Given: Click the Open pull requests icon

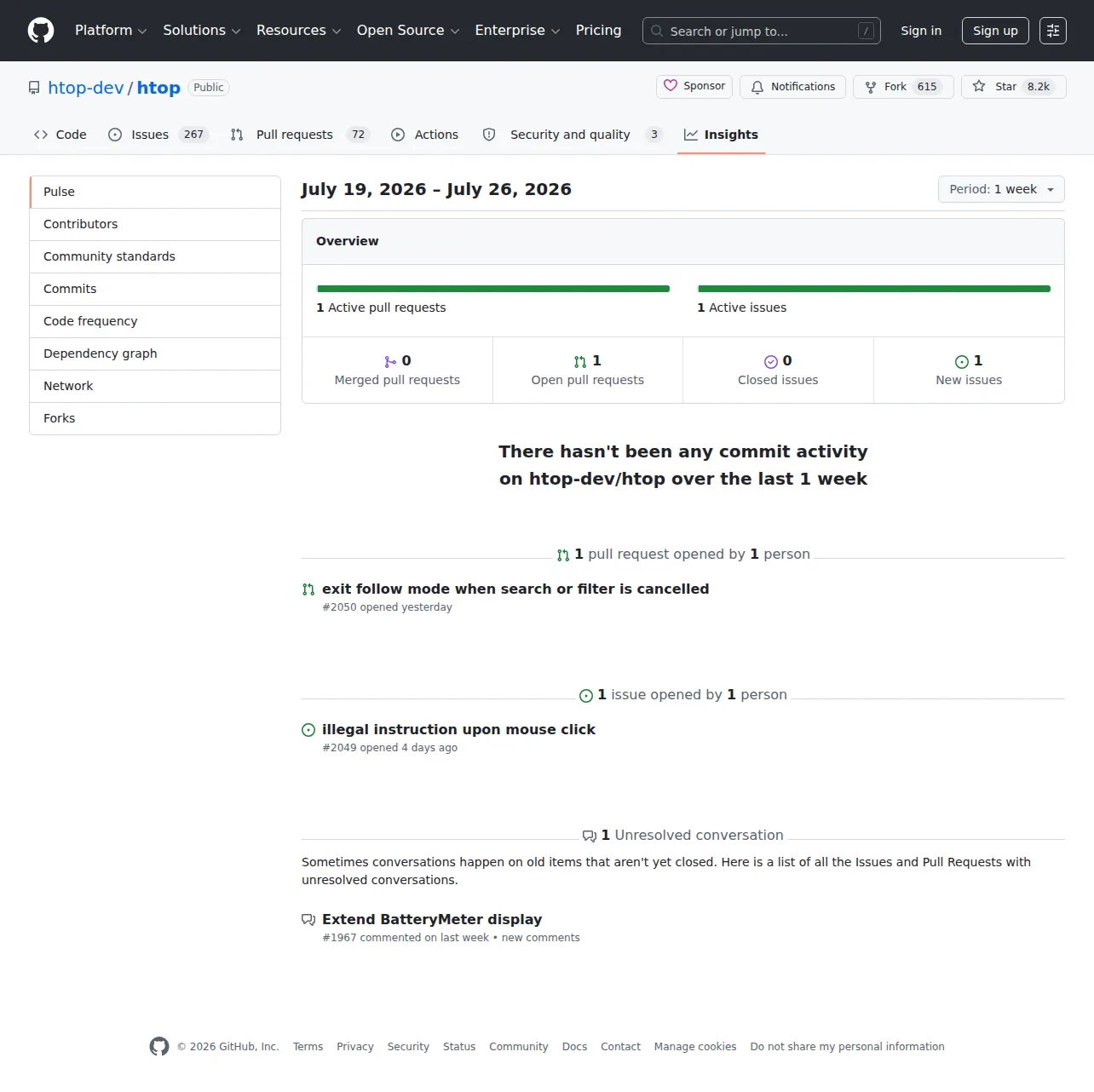Looking at the screenshot, I should pyautogui.click(x=580, y=362).
